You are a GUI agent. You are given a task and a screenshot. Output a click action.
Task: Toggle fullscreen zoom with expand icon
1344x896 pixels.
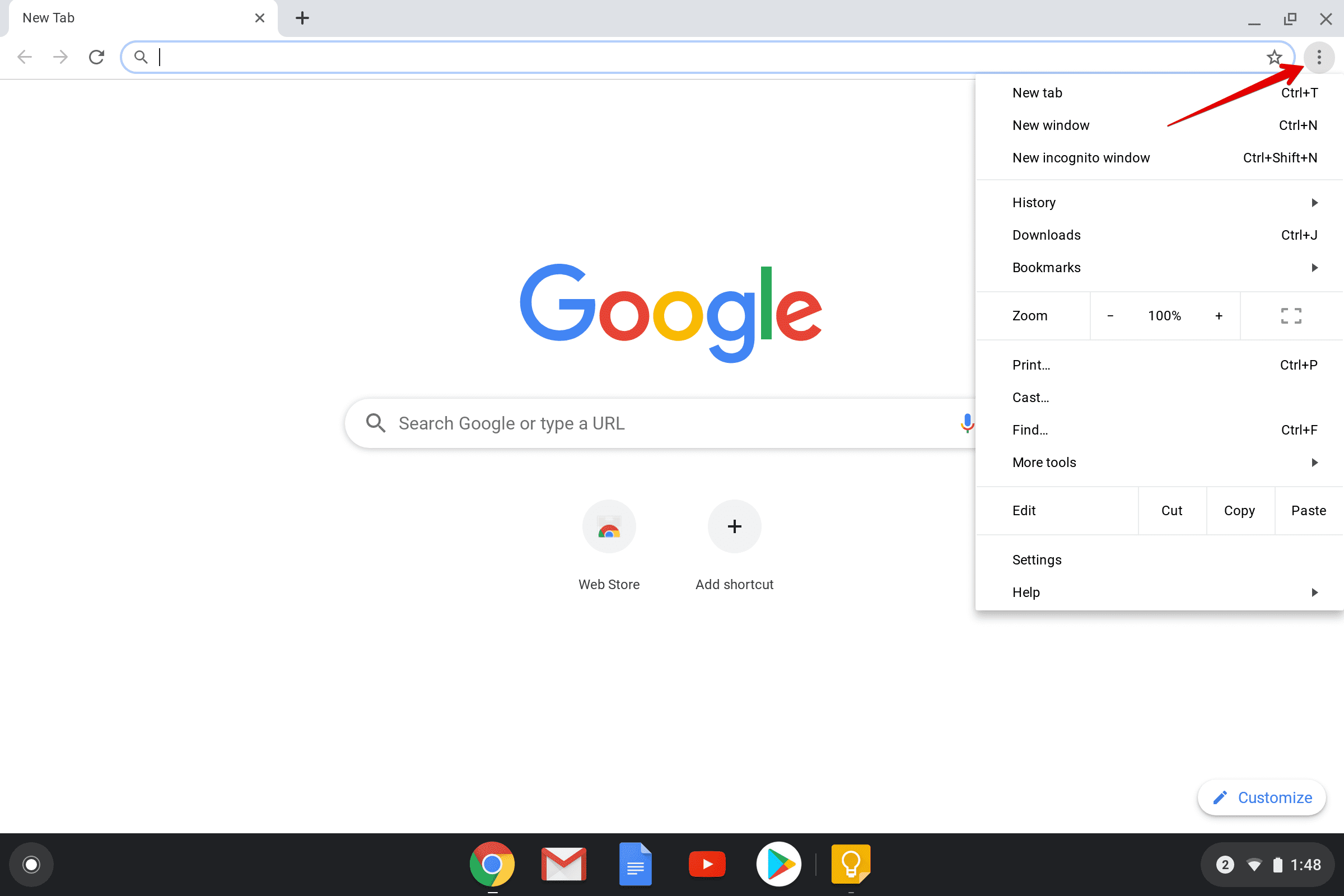(x=1291, y=315)
